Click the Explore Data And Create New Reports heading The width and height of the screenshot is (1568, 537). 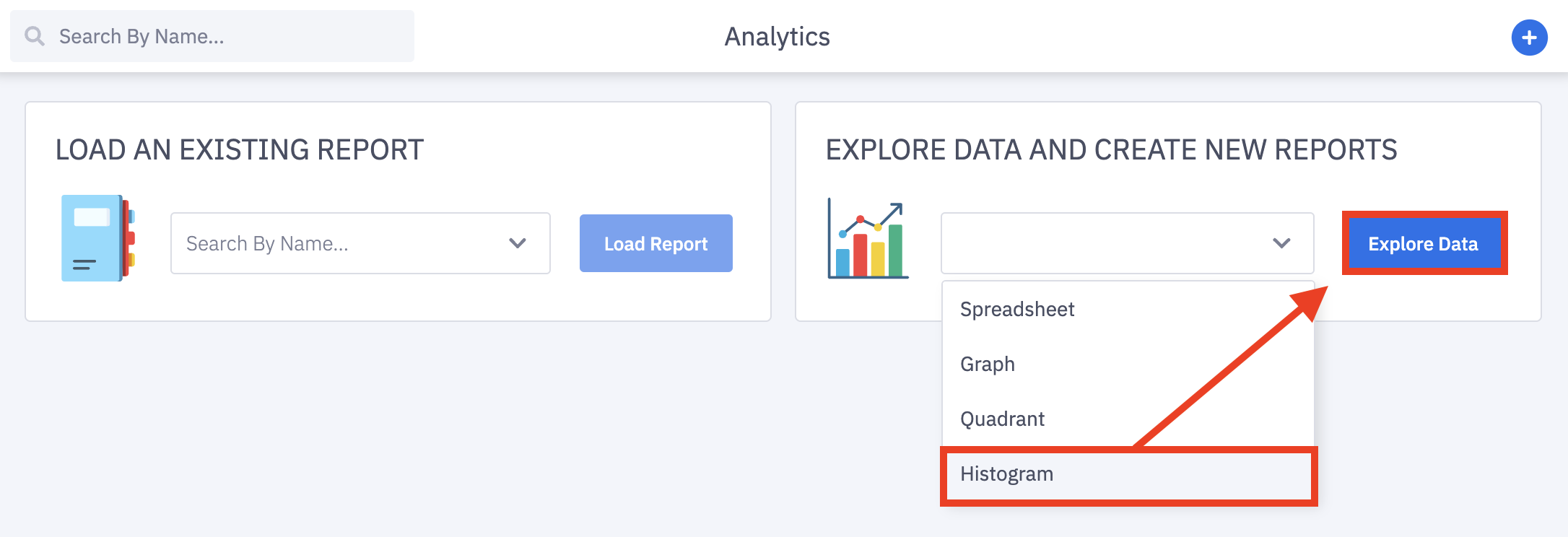click(1111, 150)
